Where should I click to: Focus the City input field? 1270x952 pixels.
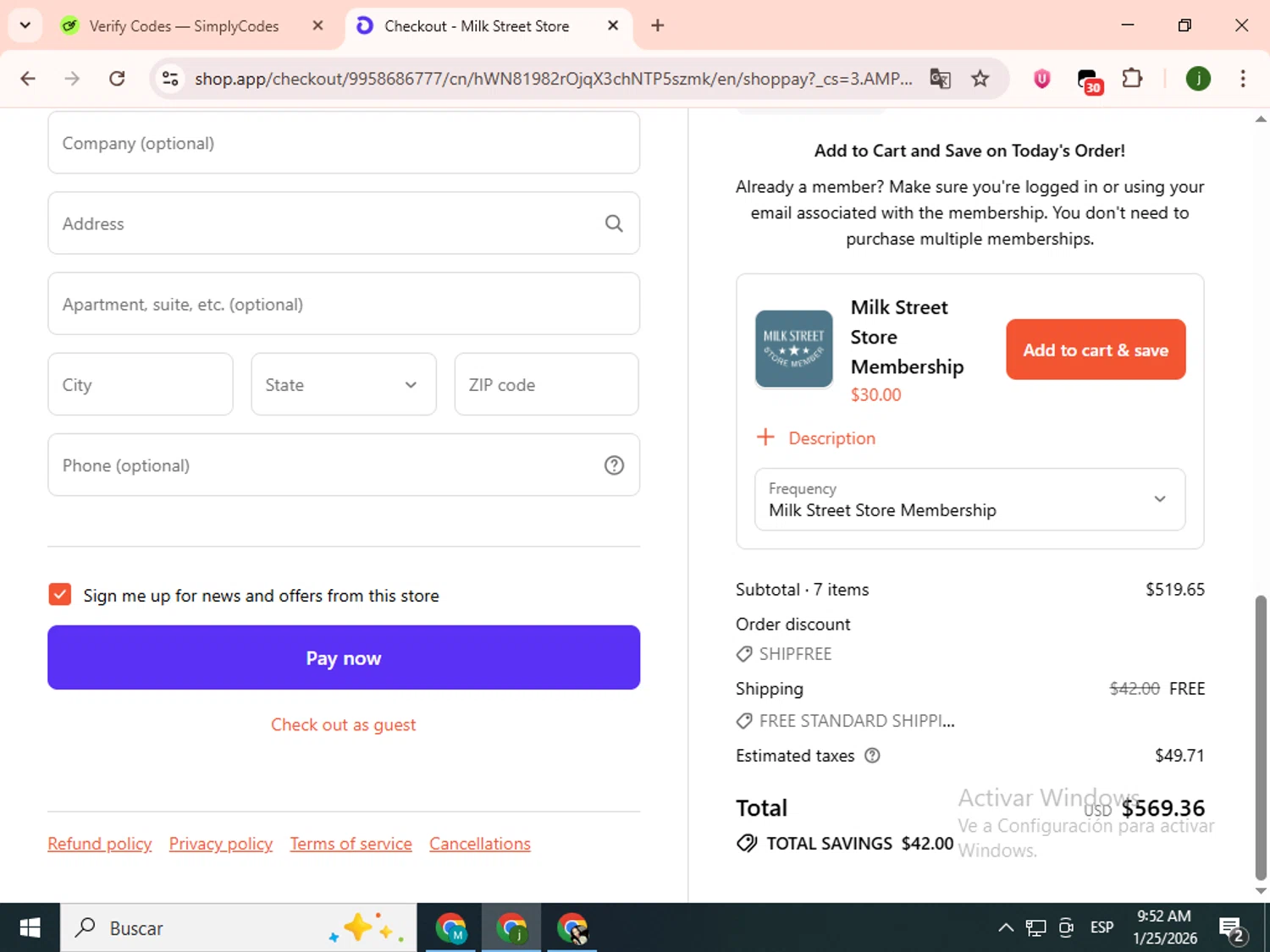click(x=141, y=384)
